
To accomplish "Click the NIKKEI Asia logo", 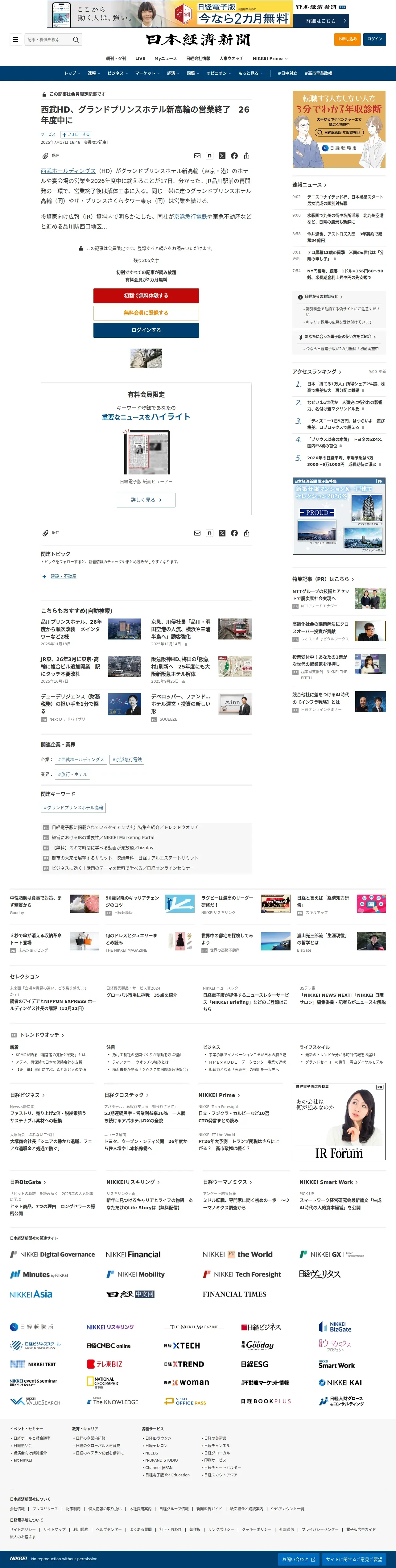I will 31,1294.
